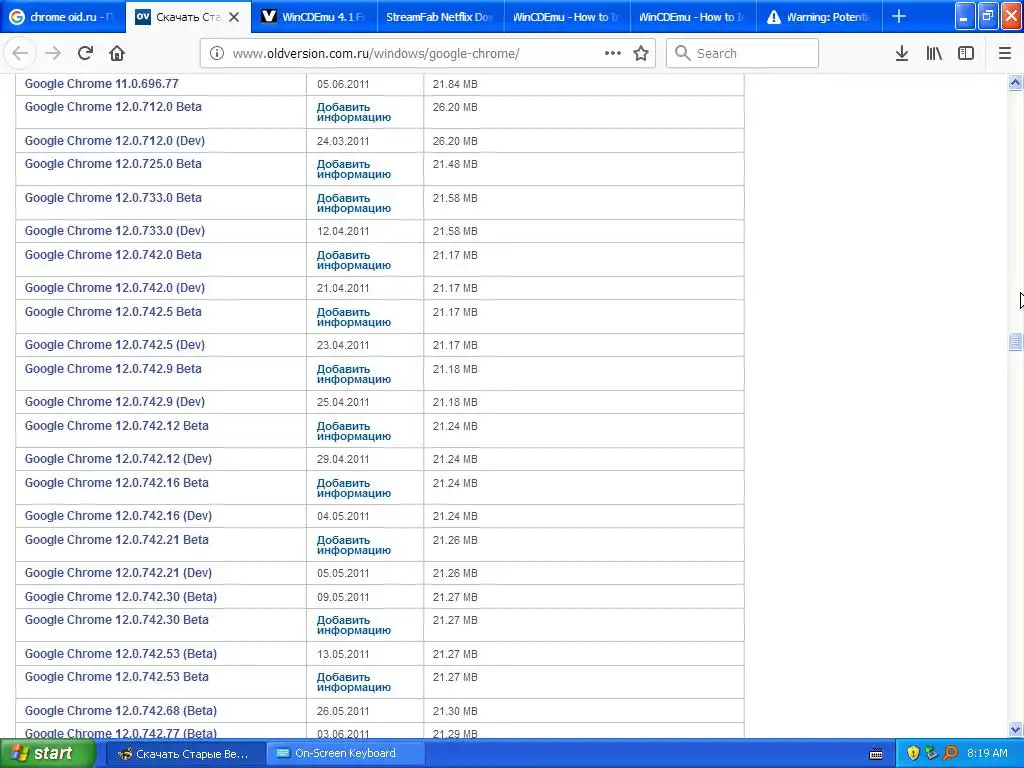This screenshot has height=768, width=1024.
Task: Click Добавить информацию for 12.0.742.53 Beta
Action: click(354, 682)
